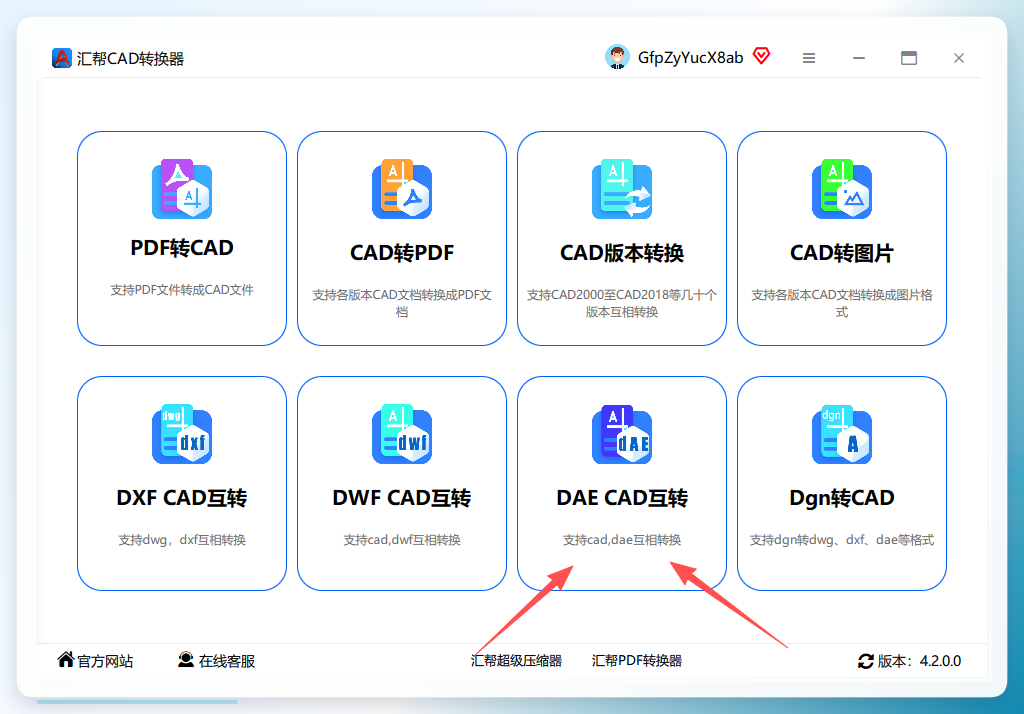Click the user avatar icon
Viewport: 1024px width, 714px height.
tap(617, 57)
